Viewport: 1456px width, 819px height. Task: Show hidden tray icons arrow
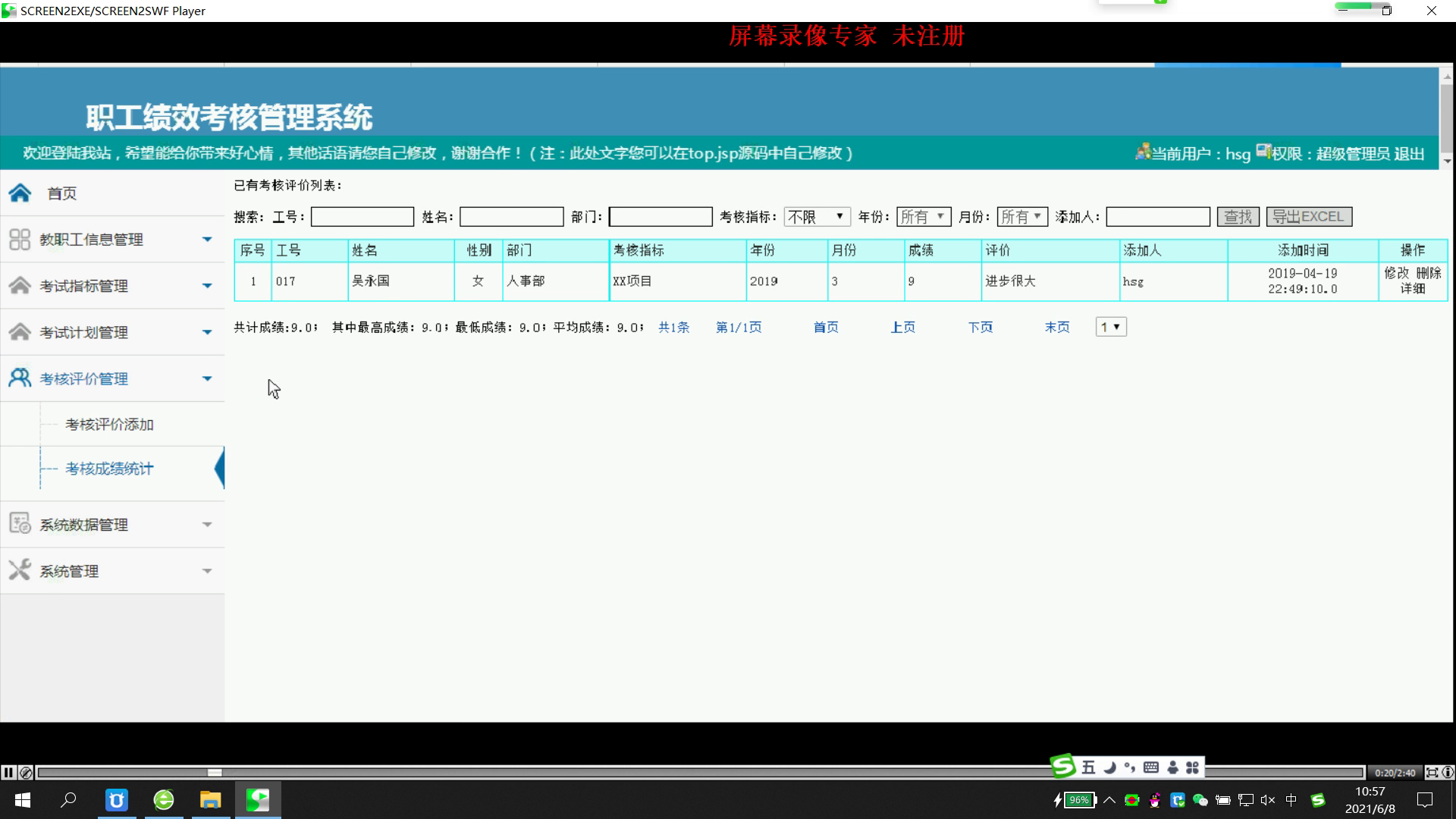tap(1109, 800)
